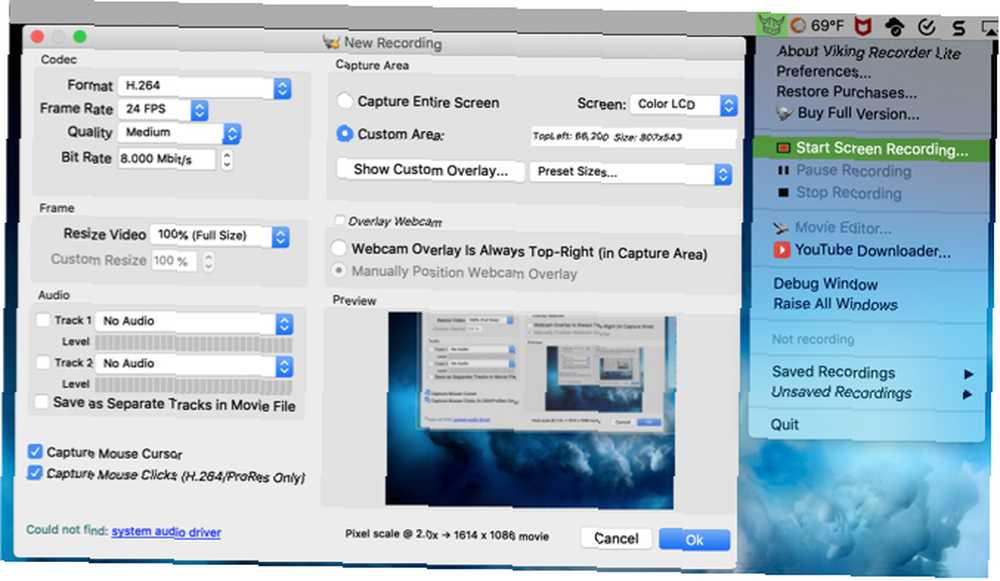
Task: Click the Ok button
Action: (695, 540)
